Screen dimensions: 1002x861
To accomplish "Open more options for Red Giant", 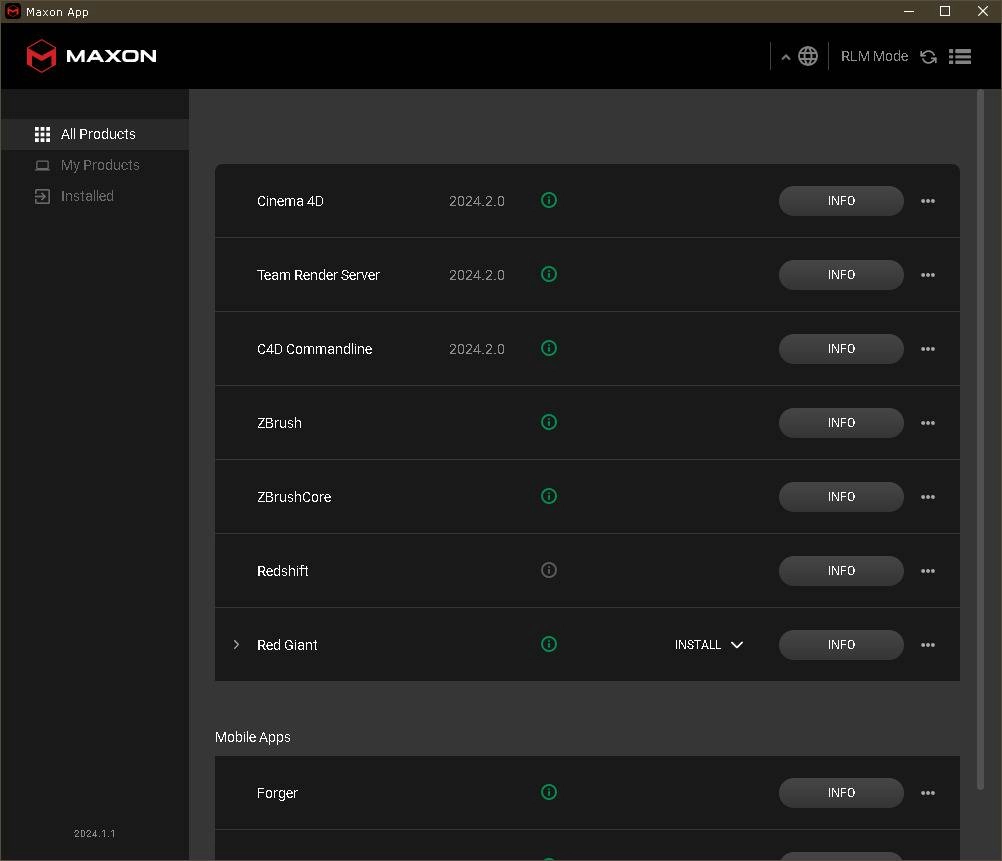I will click(x=928, y=645).
